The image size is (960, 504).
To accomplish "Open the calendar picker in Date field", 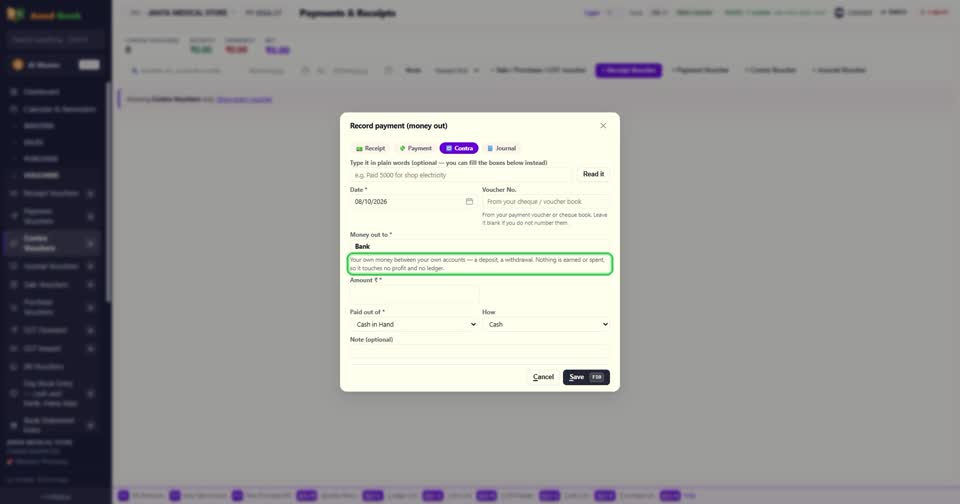I will (x=469, y=201).
